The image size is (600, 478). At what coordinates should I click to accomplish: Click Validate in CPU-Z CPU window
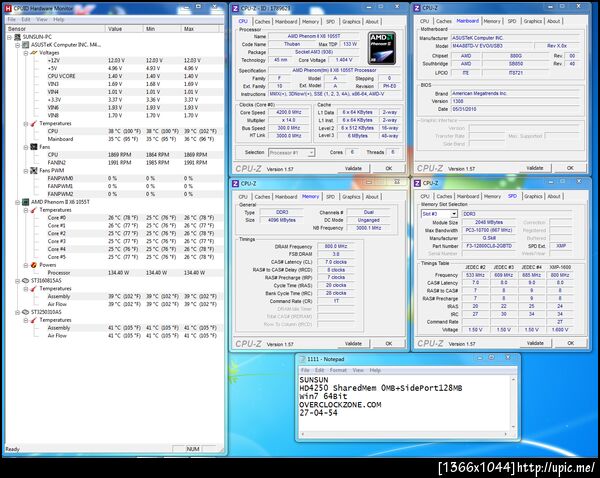353,168
